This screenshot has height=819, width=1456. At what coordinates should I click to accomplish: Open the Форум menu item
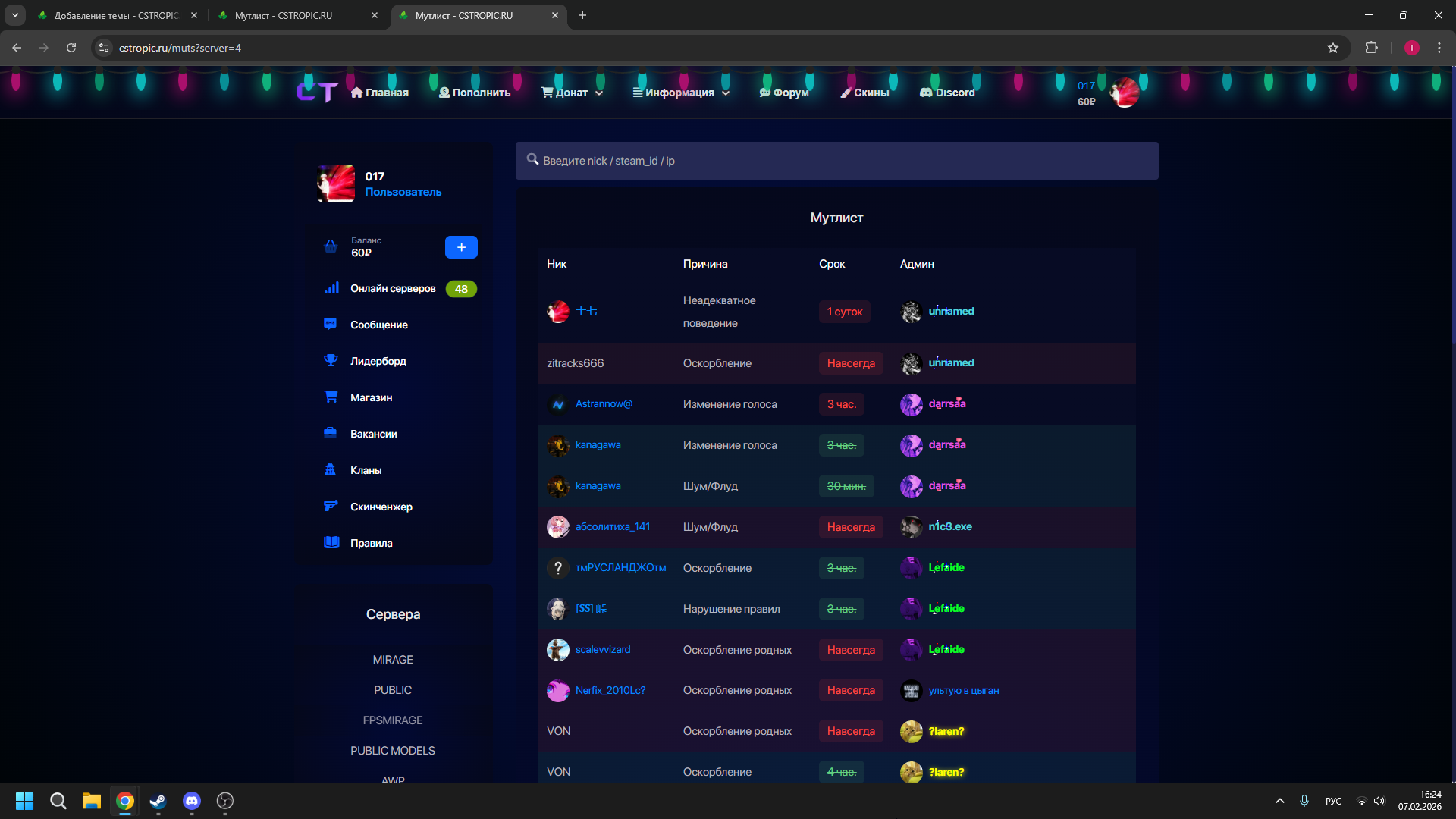click(784, 93)
